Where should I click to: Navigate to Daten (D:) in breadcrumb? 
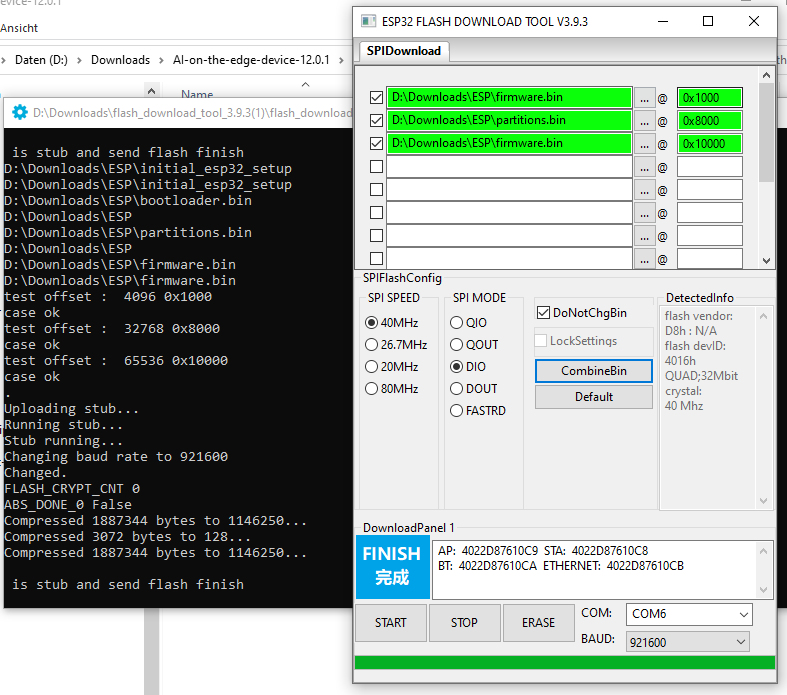[41, 60]
